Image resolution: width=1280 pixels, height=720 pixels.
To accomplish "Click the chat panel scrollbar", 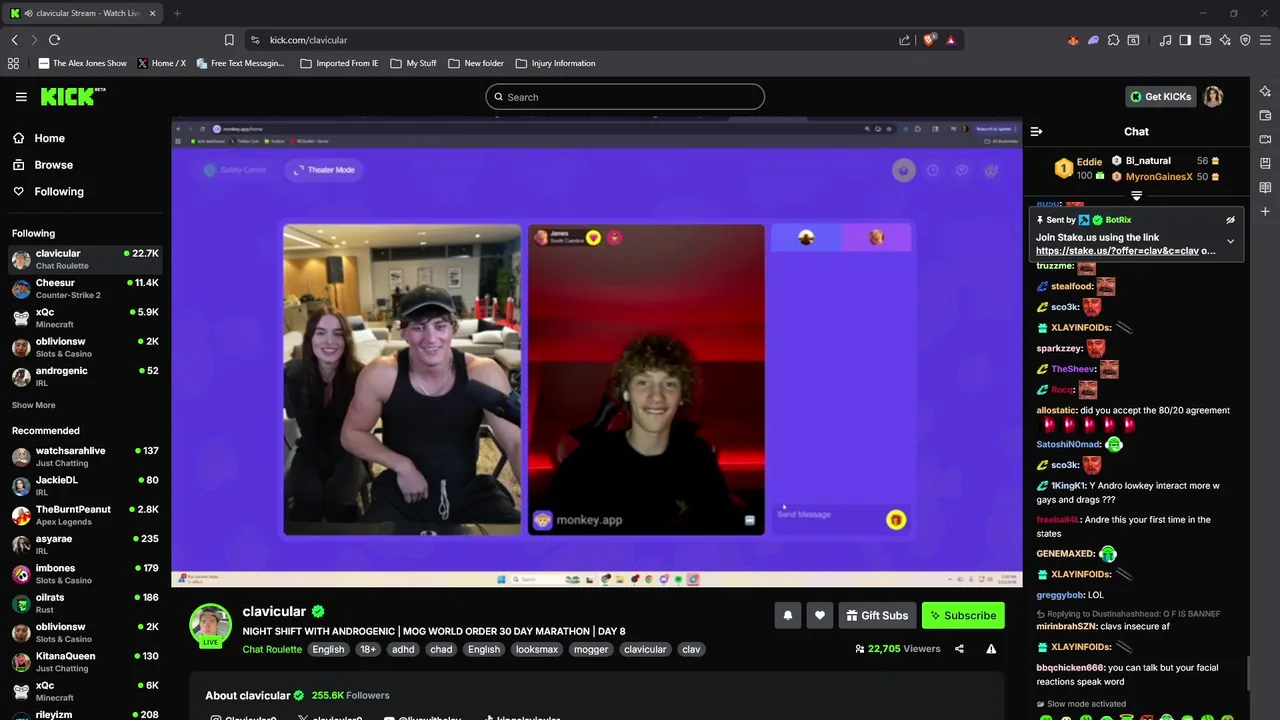I will [1247, 673].
